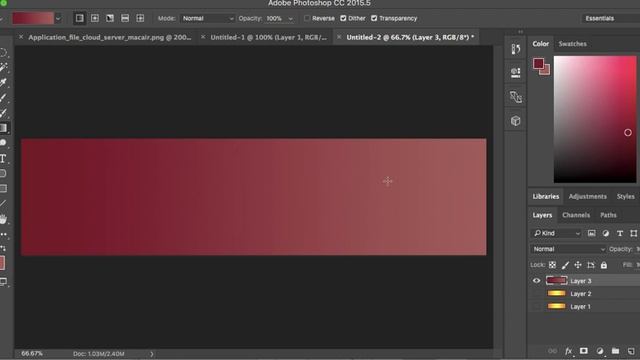This screenshot has height=360, width=640.
Task: Enable the Reverse checkbox
Action: coord(307,18)
